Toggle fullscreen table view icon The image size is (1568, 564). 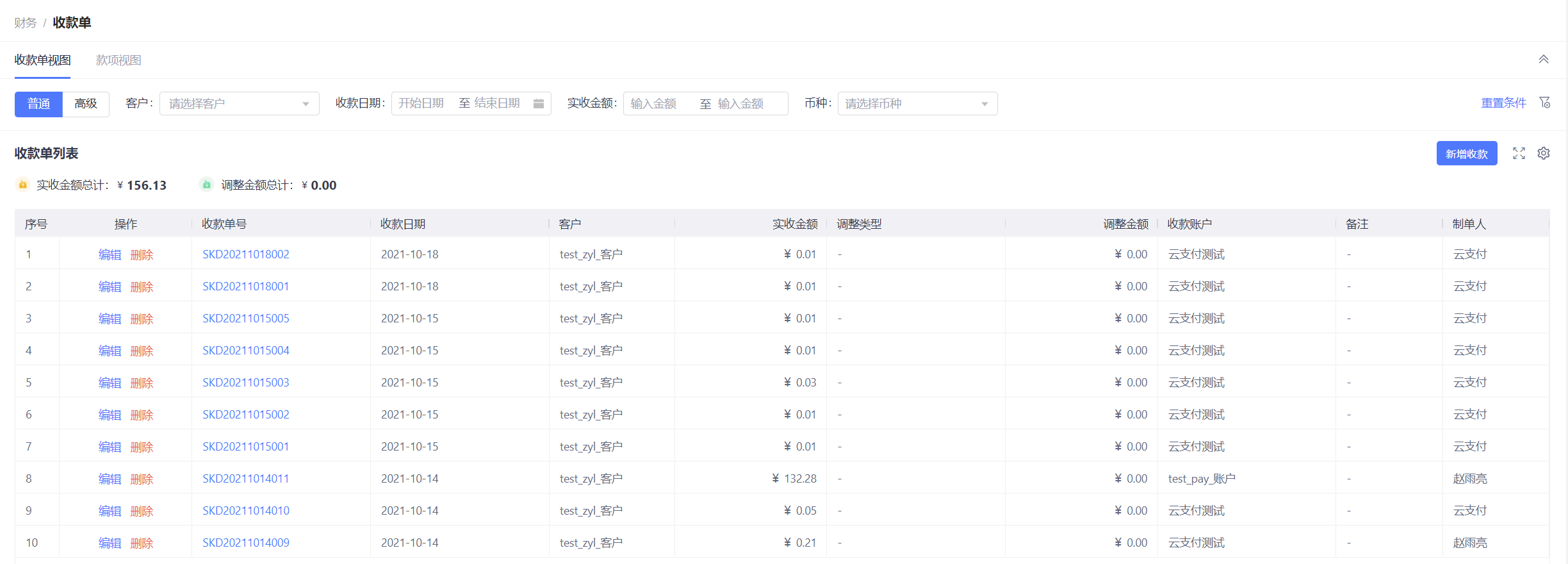pyautogui.click(x=1519, y=153)
